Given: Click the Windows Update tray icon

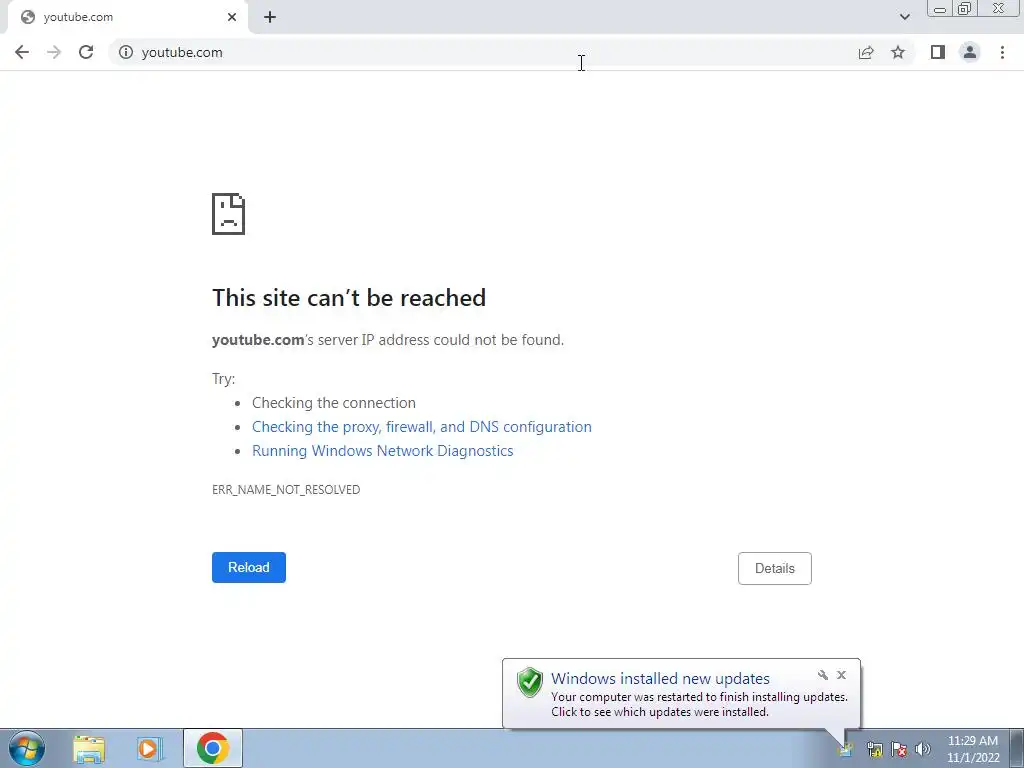Looking at the screenshot, I should tap(846, 750).
